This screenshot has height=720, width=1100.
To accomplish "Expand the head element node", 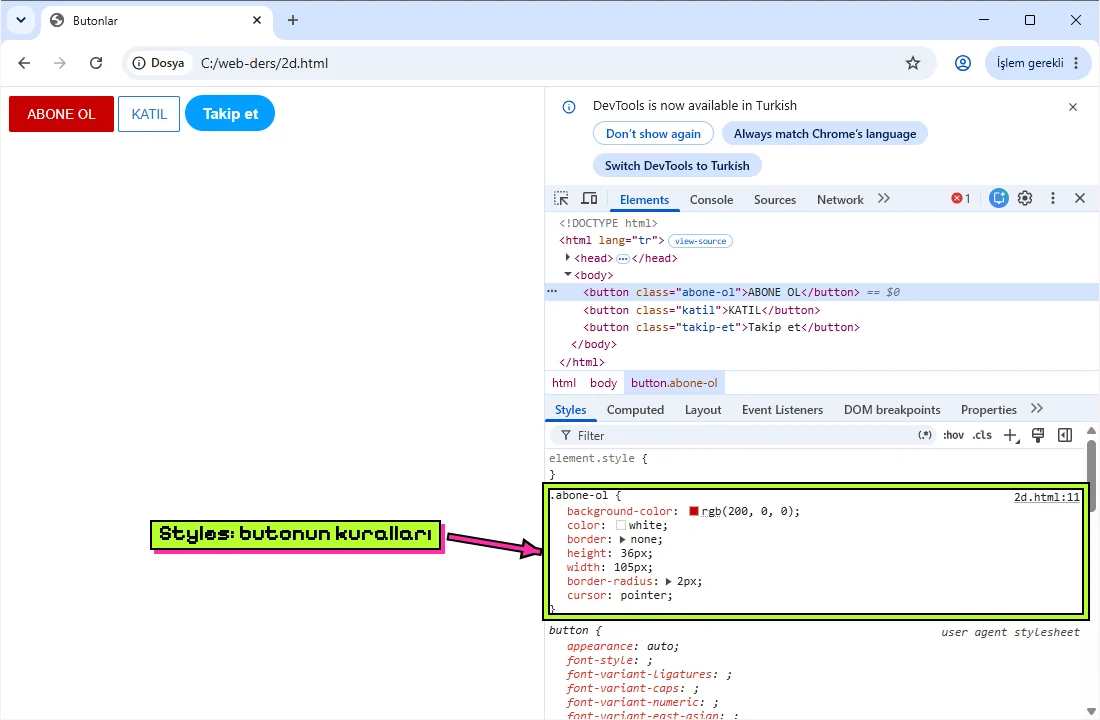I will (x=568, y=258).
